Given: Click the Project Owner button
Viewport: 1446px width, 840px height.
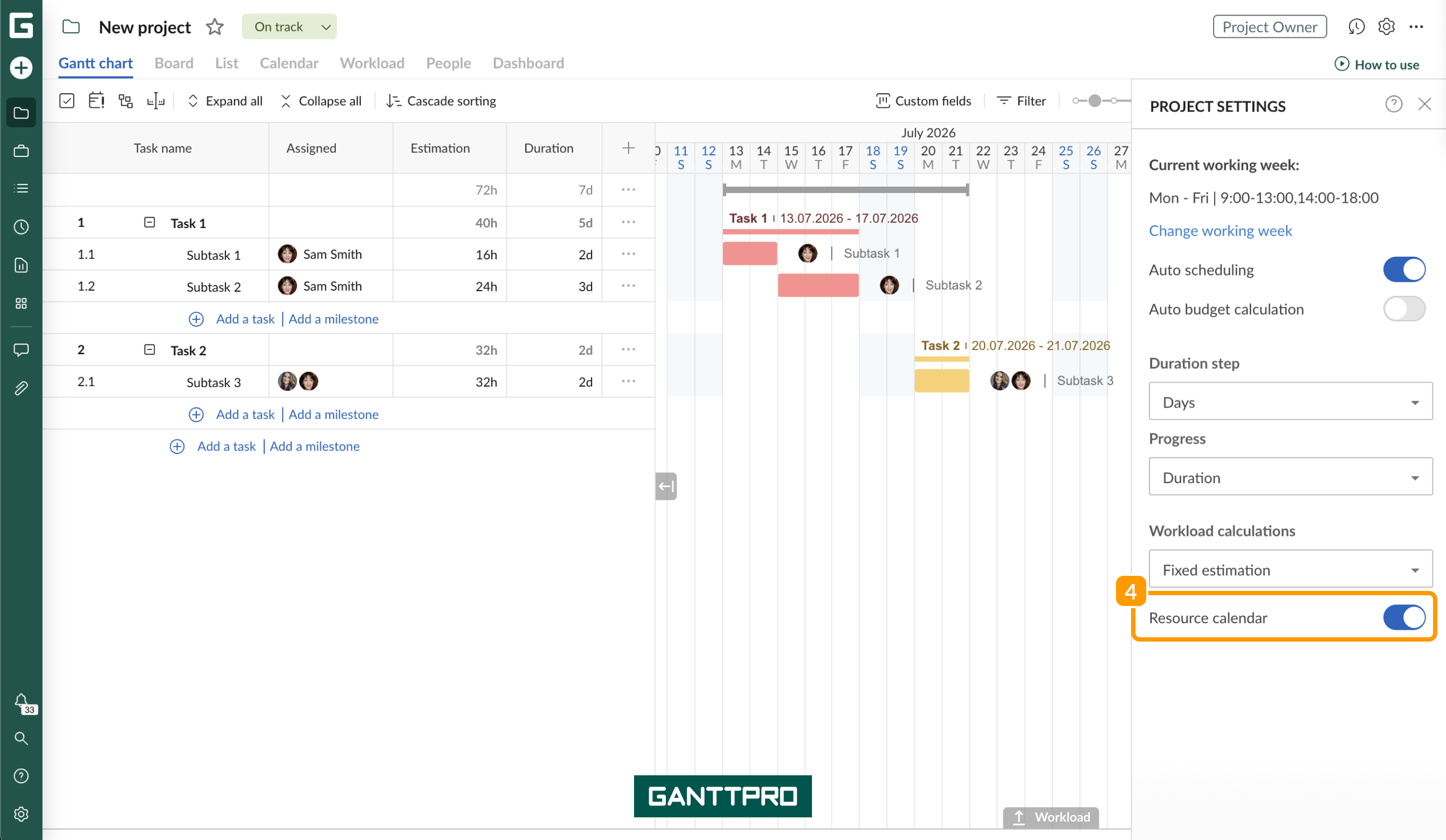Looking at the screenshot, I should coord(1270,26).
